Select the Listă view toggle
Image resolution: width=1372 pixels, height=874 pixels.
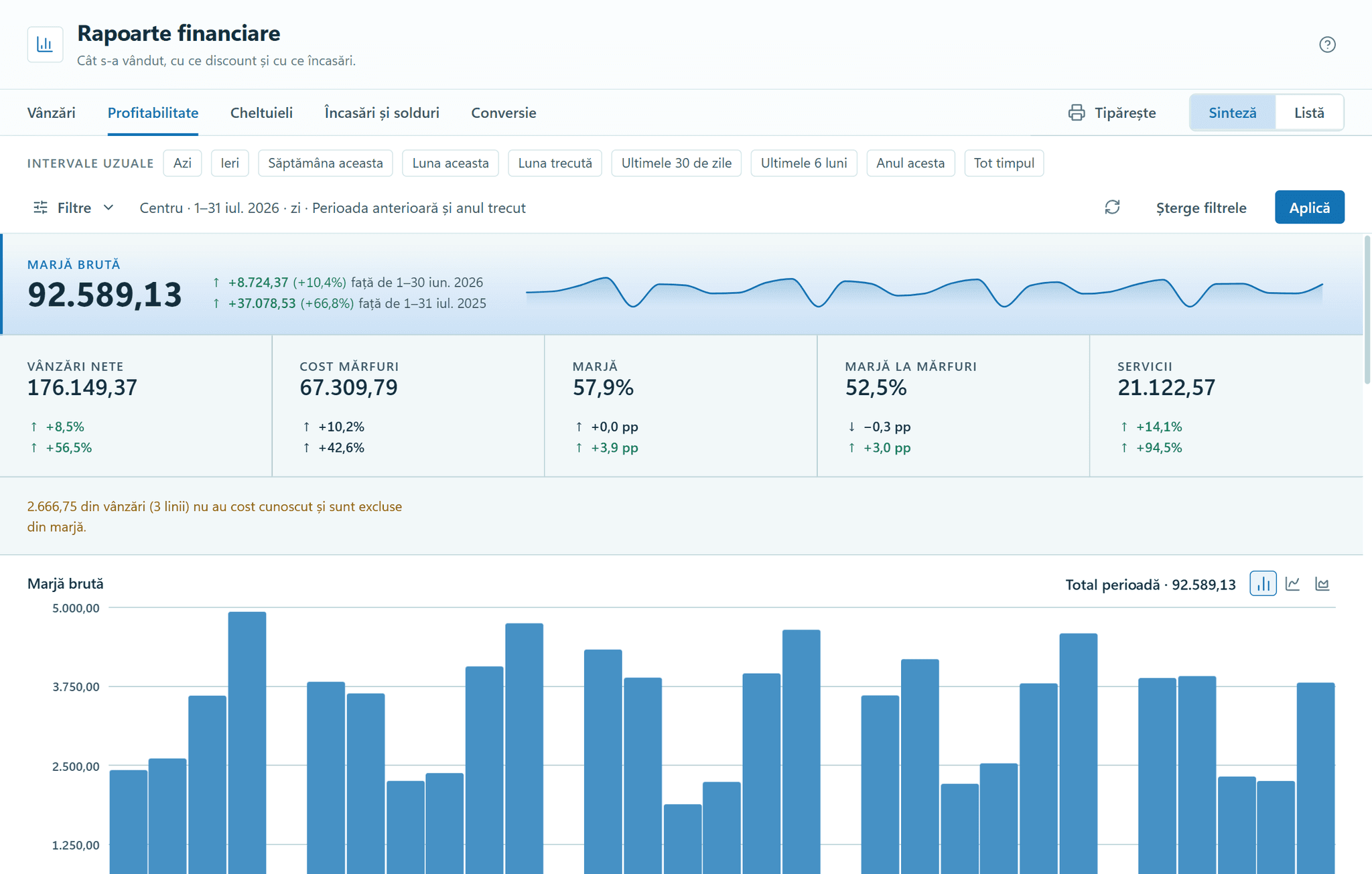(x=1309, y=113)
